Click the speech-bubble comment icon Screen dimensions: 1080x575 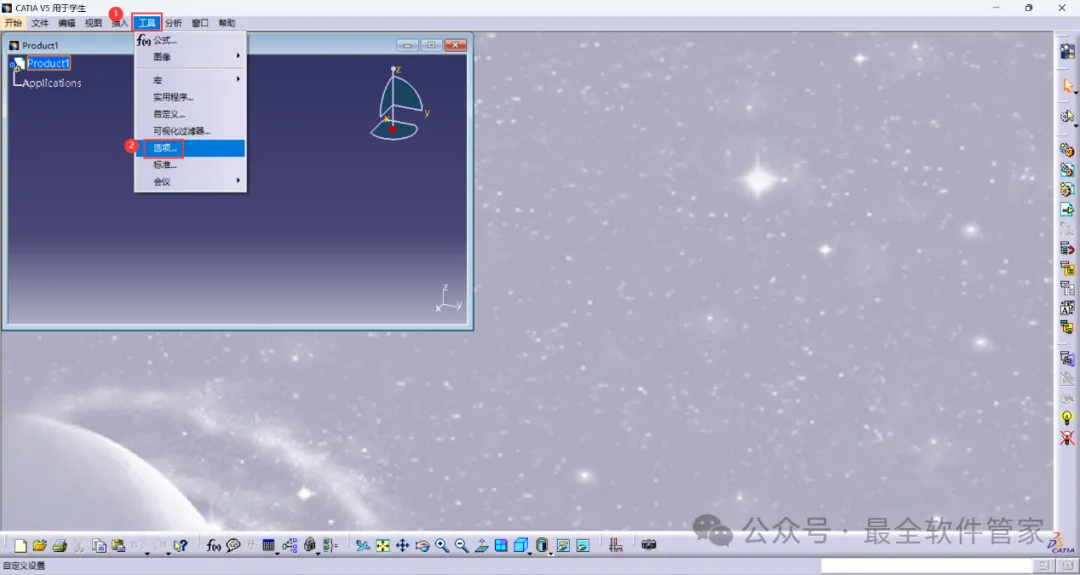(x=233, y=546)
